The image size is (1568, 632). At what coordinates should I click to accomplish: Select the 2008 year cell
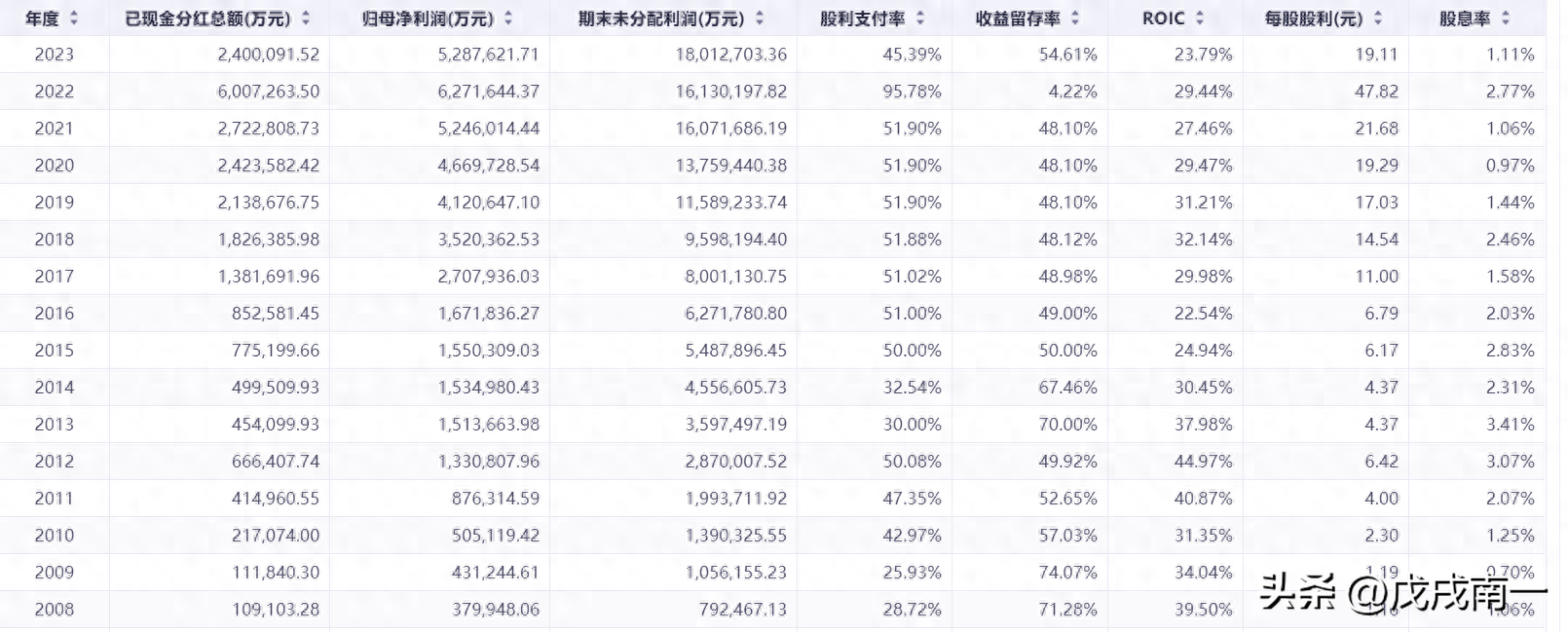click(55, 610)
